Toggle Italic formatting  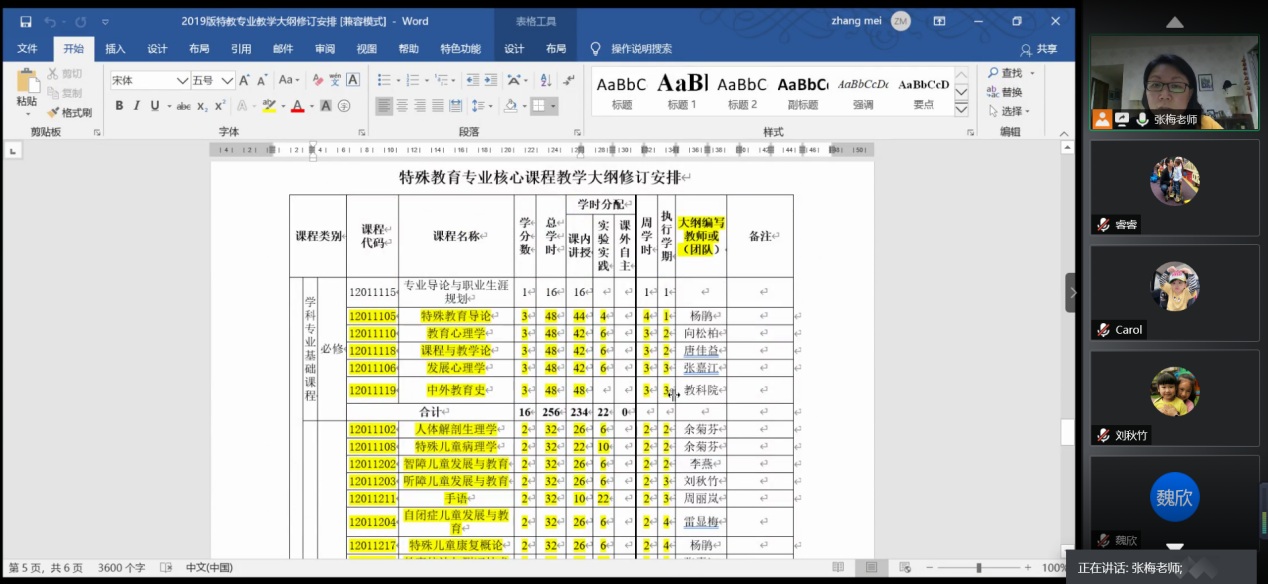tap(137, 106)
